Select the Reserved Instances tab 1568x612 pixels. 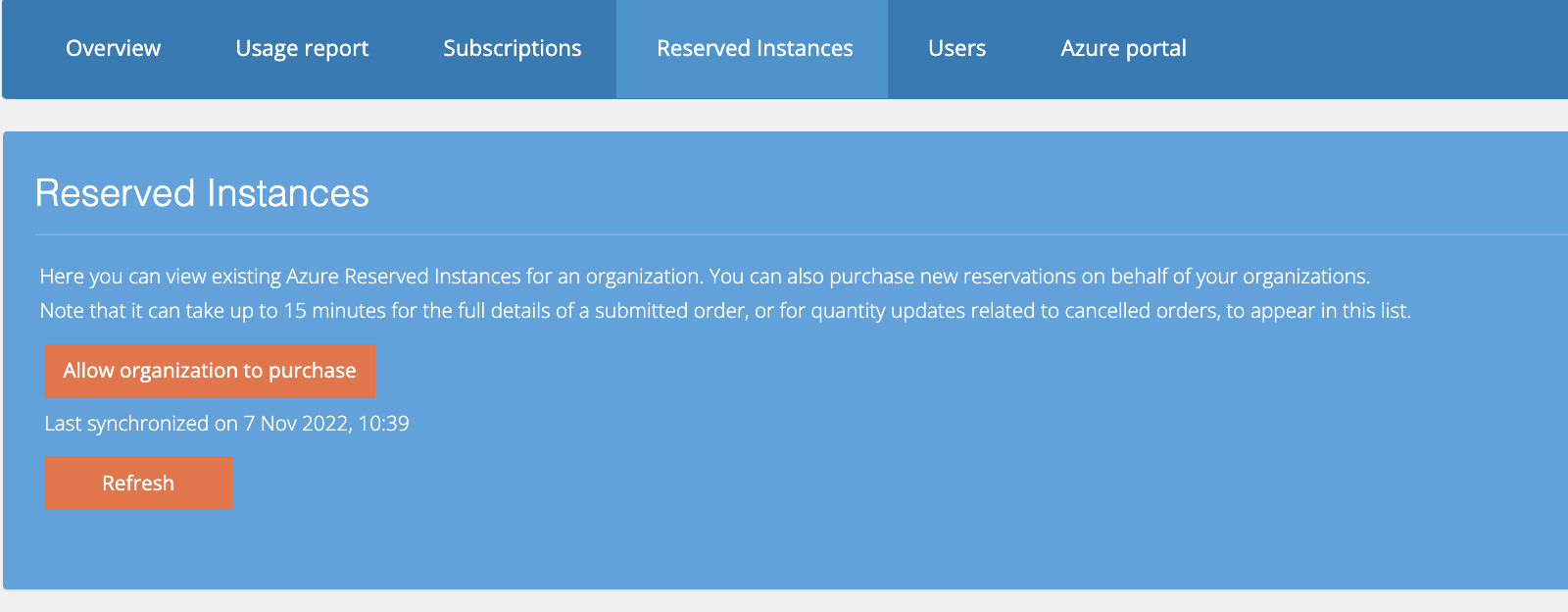[x=753, y=48]
